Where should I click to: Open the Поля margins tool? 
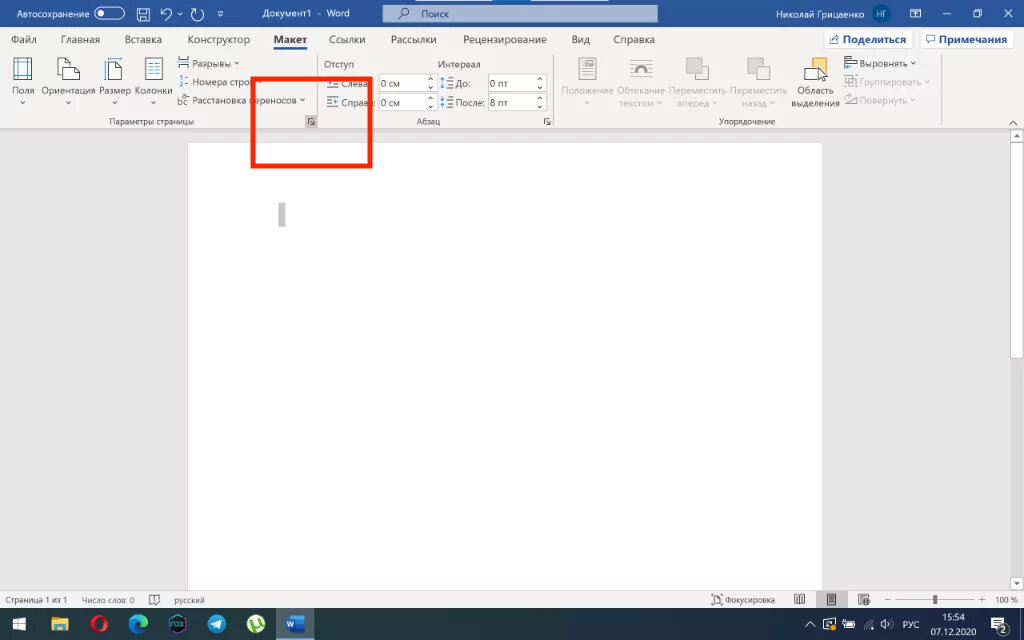click(x=22, y=77)
